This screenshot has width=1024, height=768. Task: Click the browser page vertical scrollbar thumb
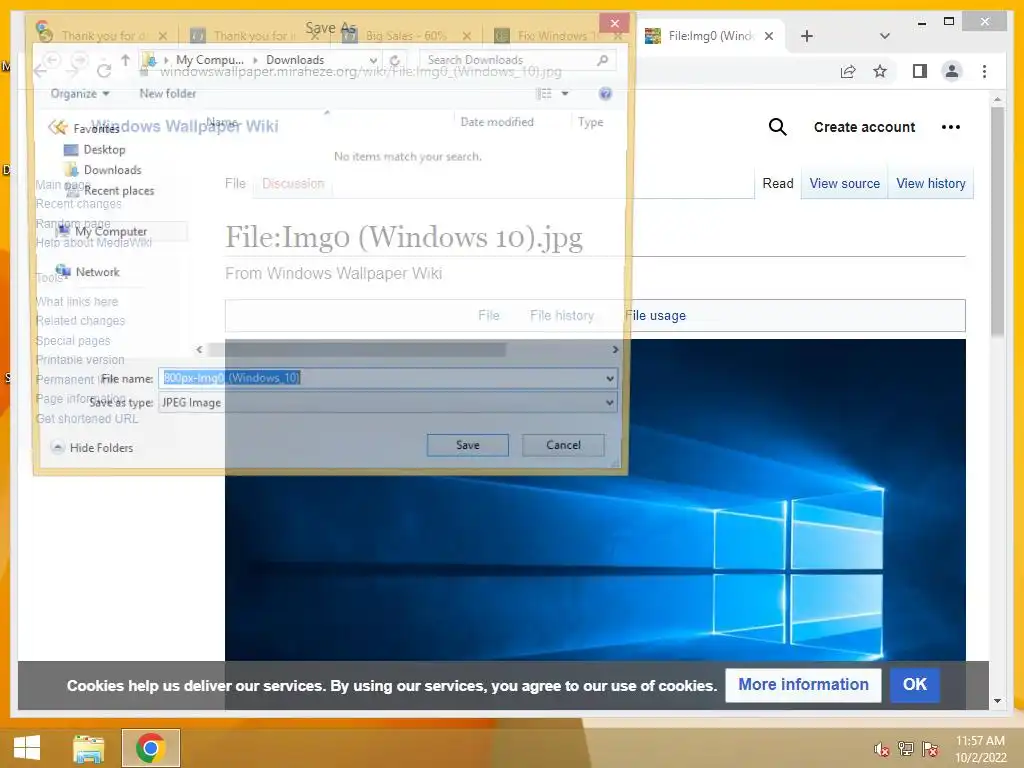click(x=997, y=222)
